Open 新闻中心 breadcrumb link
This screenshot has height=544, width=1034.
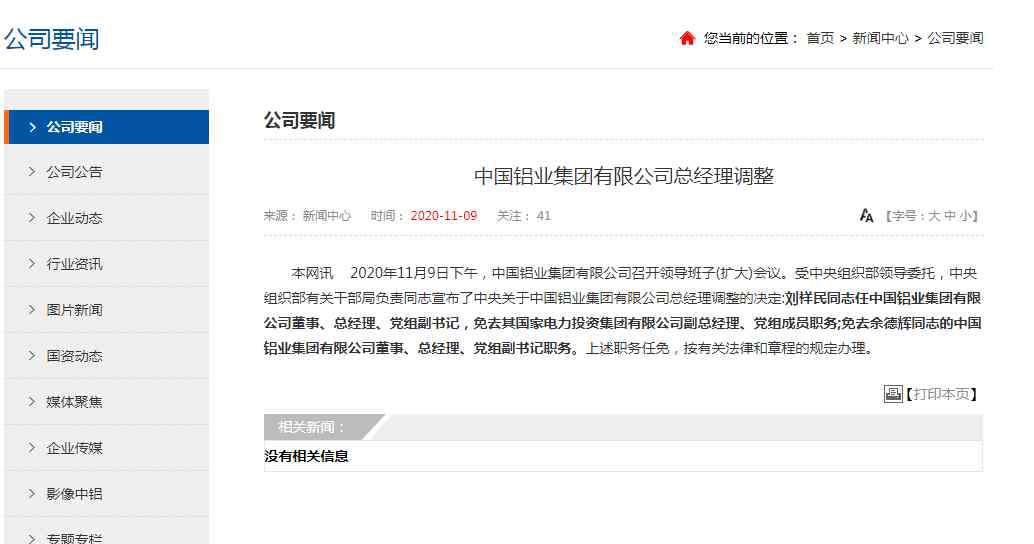880,38
